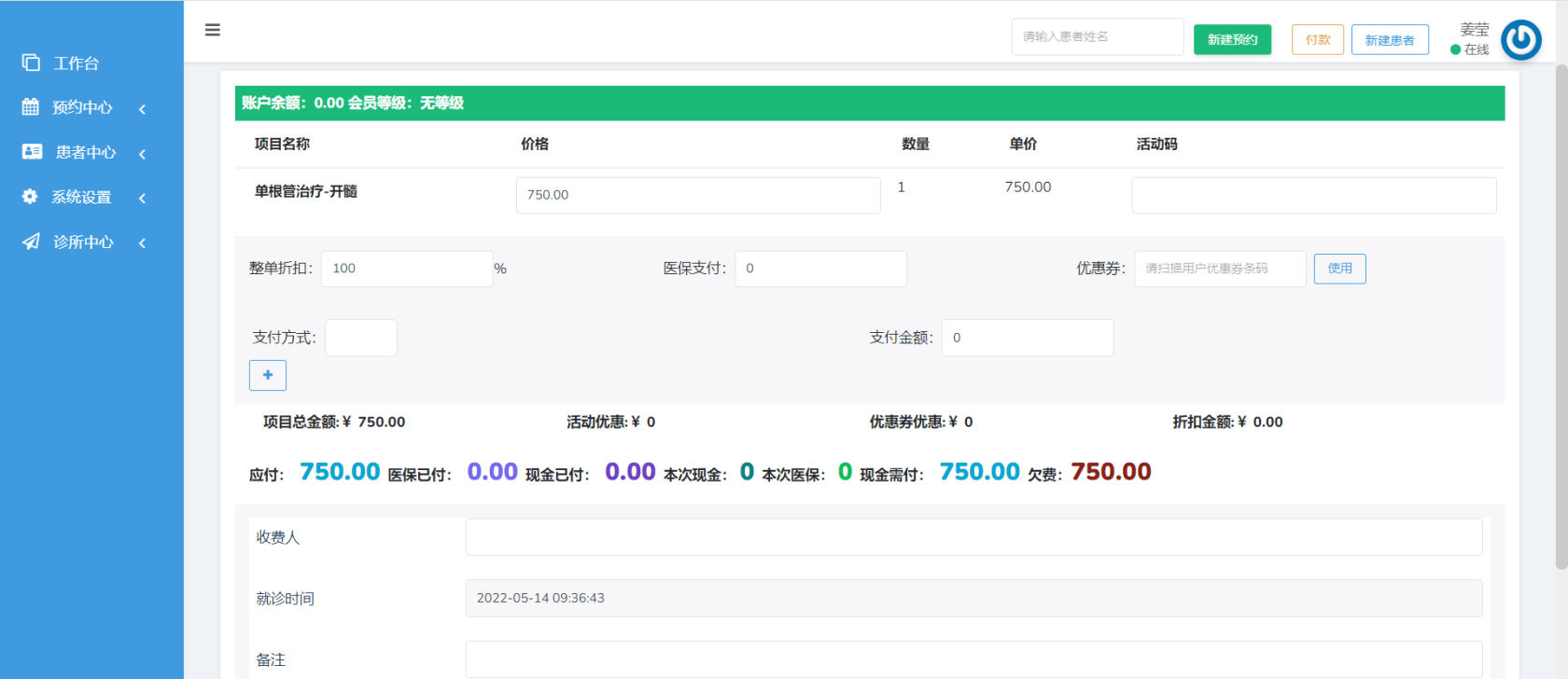This screenshot has width=1568, height=679.
Task: Open the 支付方式 dropdown
Action: click(x=361, y=338)
